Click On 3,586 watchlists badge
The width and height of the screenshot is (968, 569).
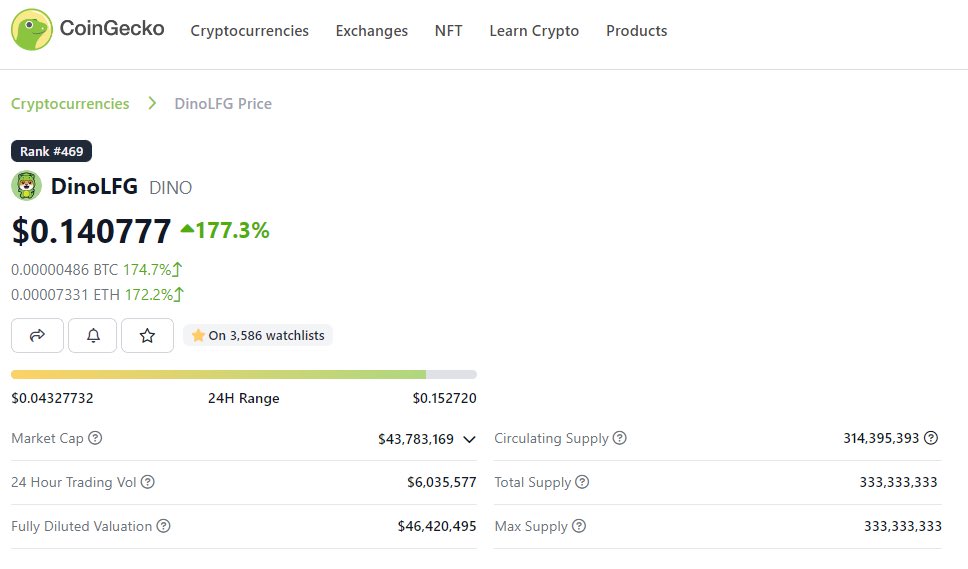(x=258, y=335)
